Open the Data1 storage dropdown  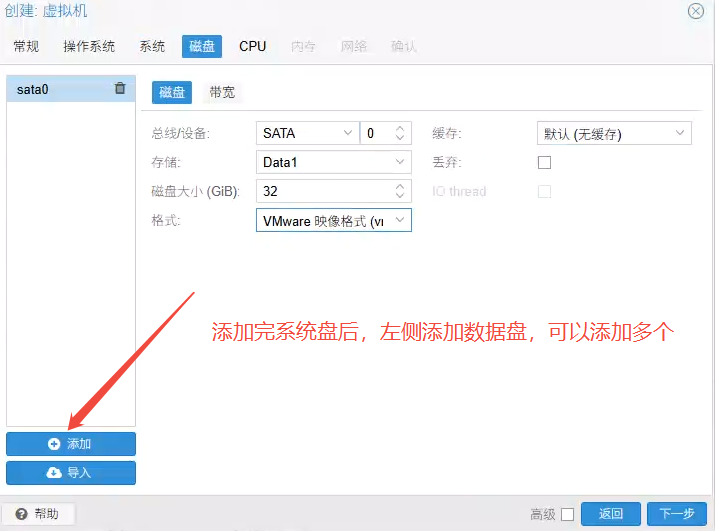coord(400,162)
